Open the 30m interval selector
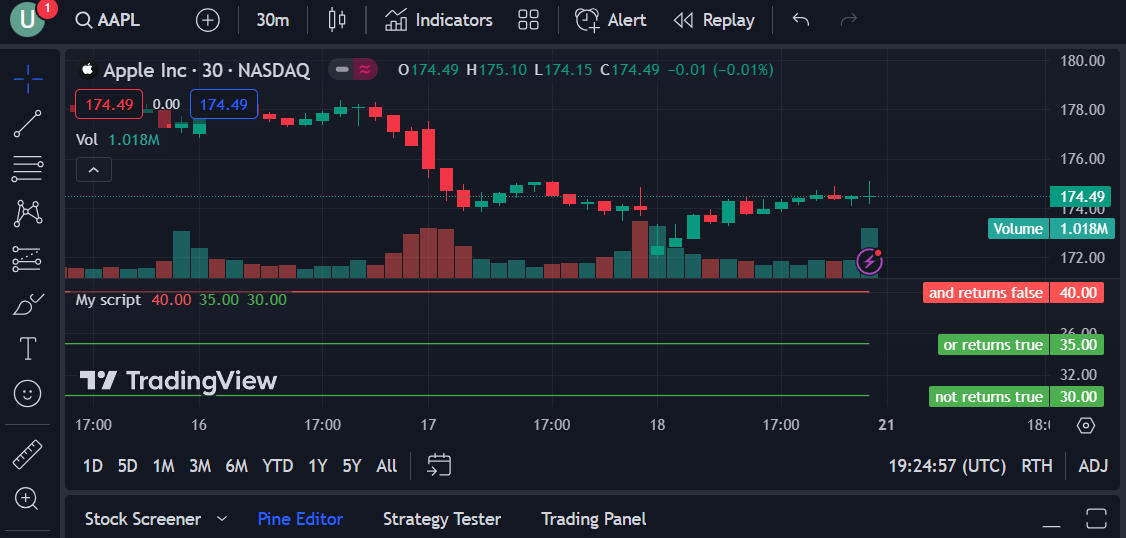1126x538 pixels. (273, 20)
